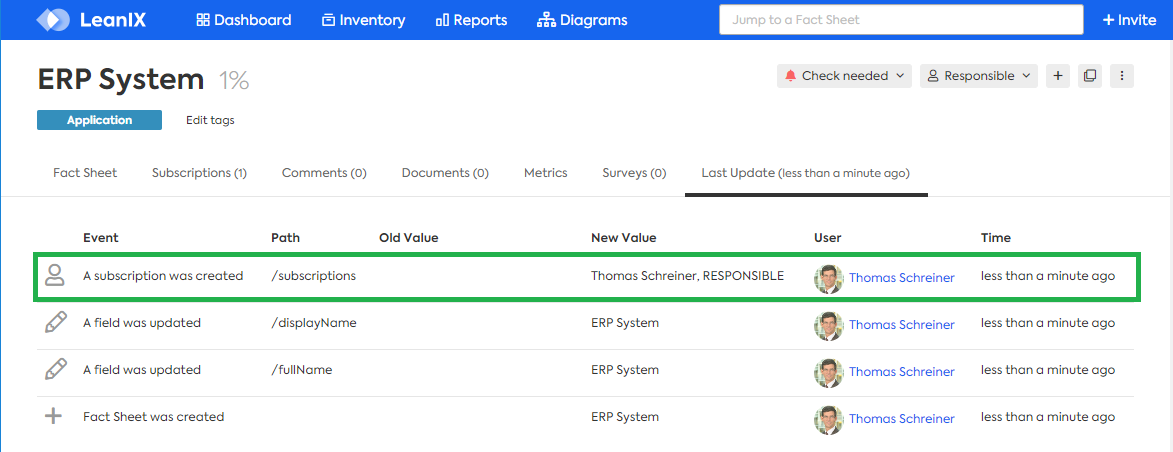Click ERP System value in Fact Sheet created row
The height and width of the screenshot is (452, 1173).
[x=625, y=417]
